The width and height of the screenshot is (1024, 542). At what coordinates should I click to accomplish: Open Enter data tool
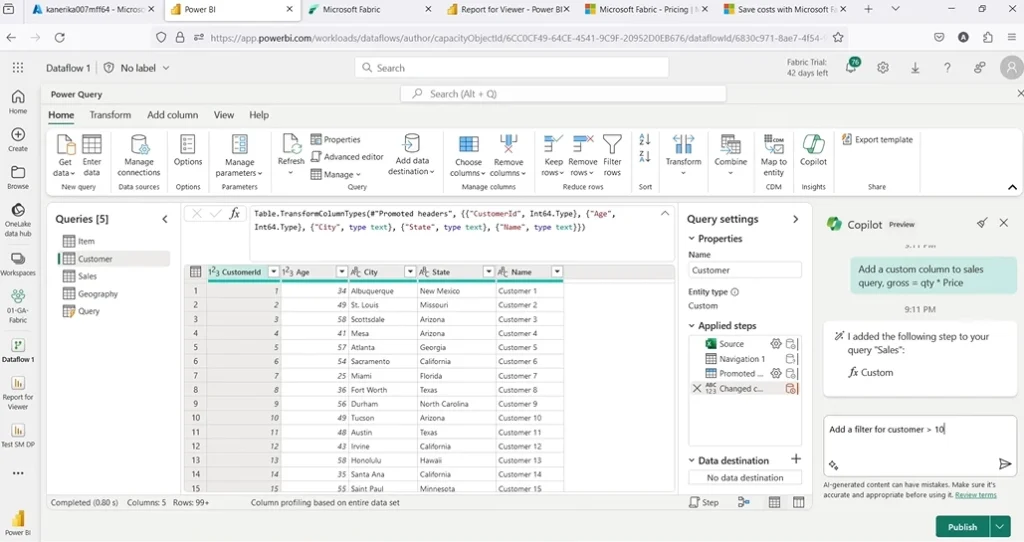91,155
